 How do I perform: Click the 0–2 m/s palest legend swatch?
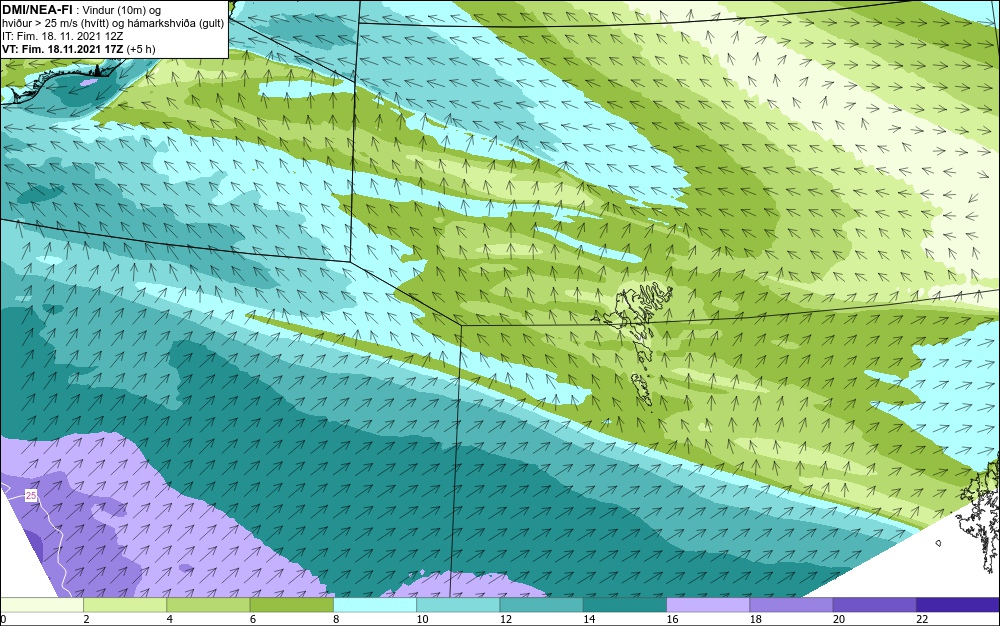point(41,605)
